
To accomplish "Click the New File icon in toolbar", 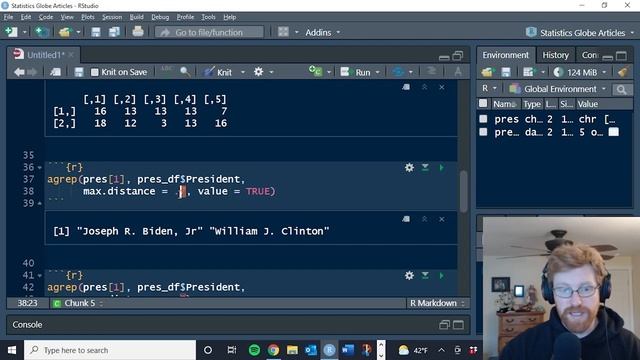I will coord(11,32).
